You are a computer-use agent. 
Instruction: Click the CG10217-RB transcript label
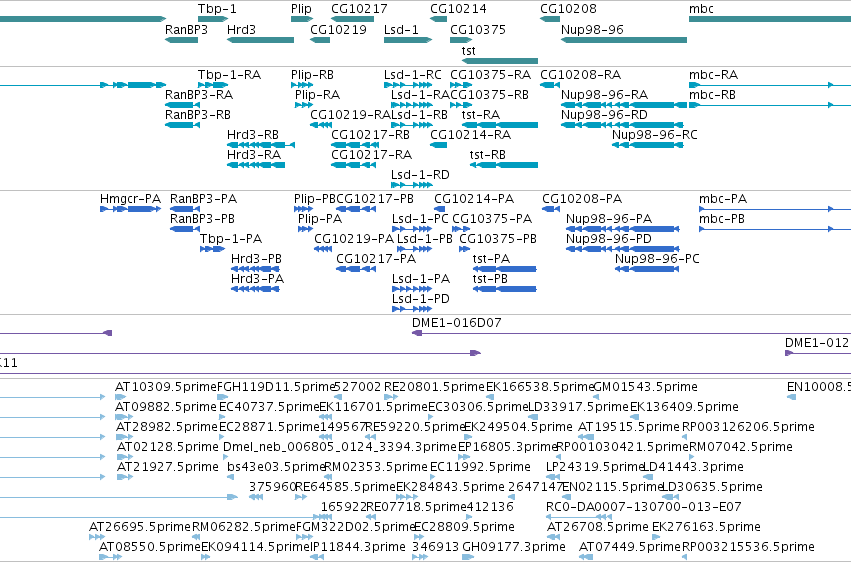370,135
